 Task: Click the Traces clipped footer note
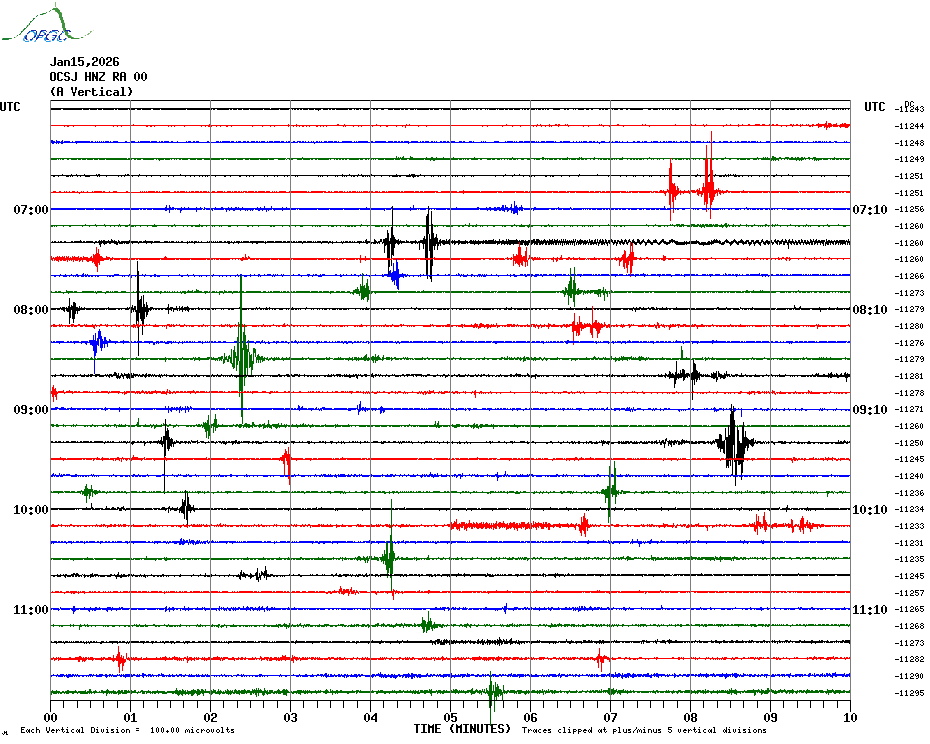pyautogui.click(x=644, y=731)
